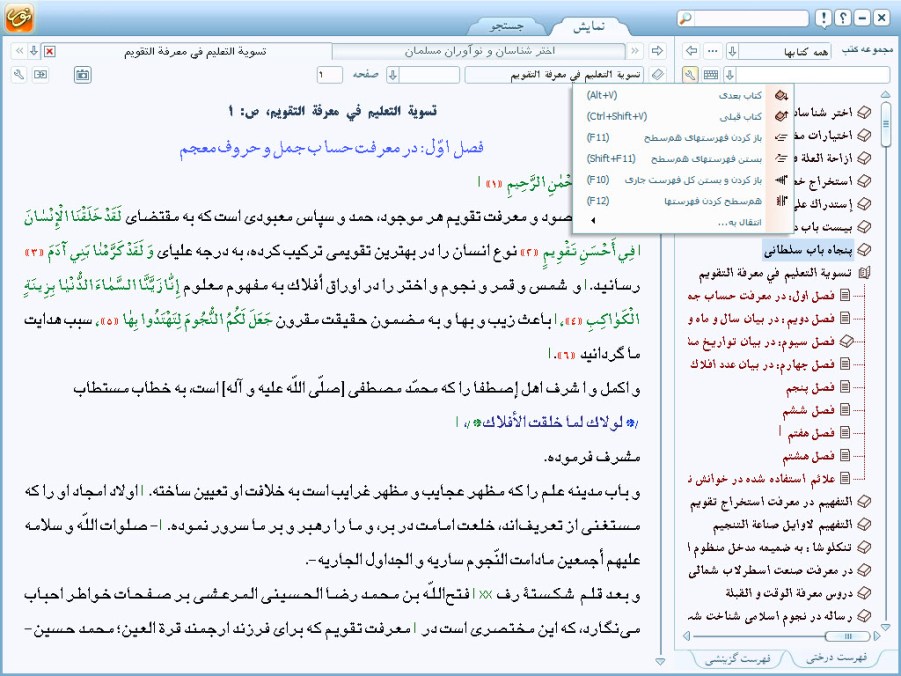Screen dimensions: 901x676
Task: Switch to the اختر شناسان و نوآوران مسلمان book tab
Action: (x=479, y=51)
